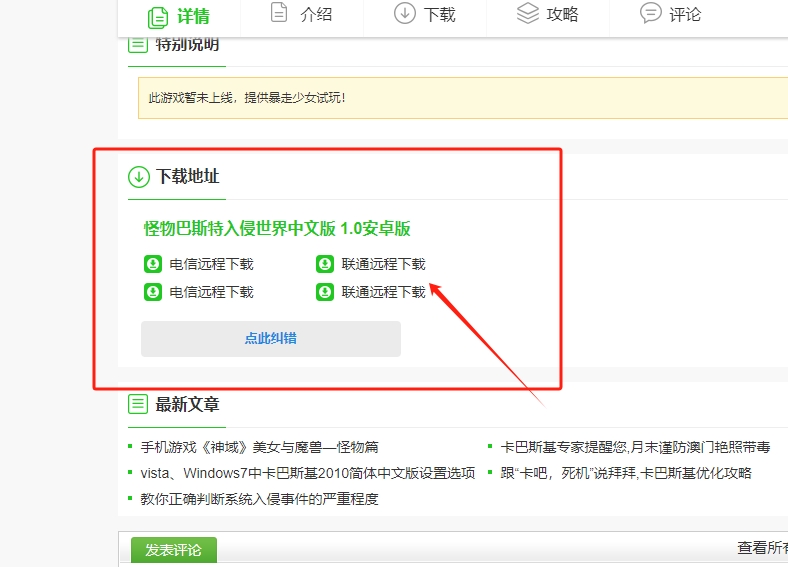Screen dimensions: 788x567
Task: Click the list icon beside 最新文章 heading
Action: 138,404
